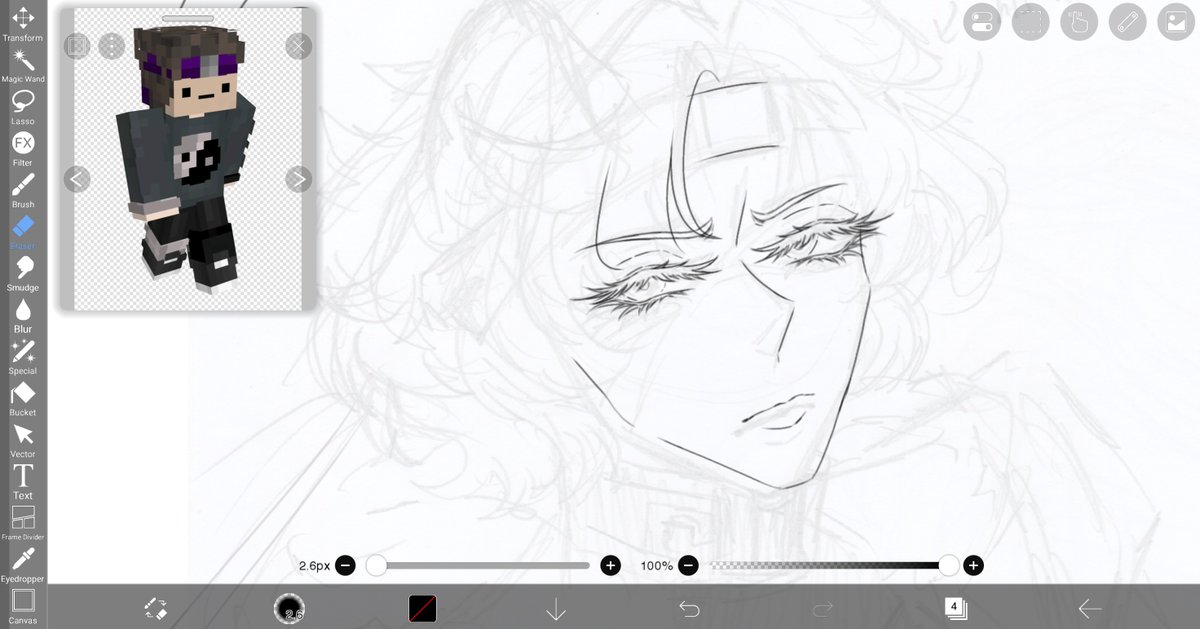
Task: Show the next reference image
Action: coord(298,179)
